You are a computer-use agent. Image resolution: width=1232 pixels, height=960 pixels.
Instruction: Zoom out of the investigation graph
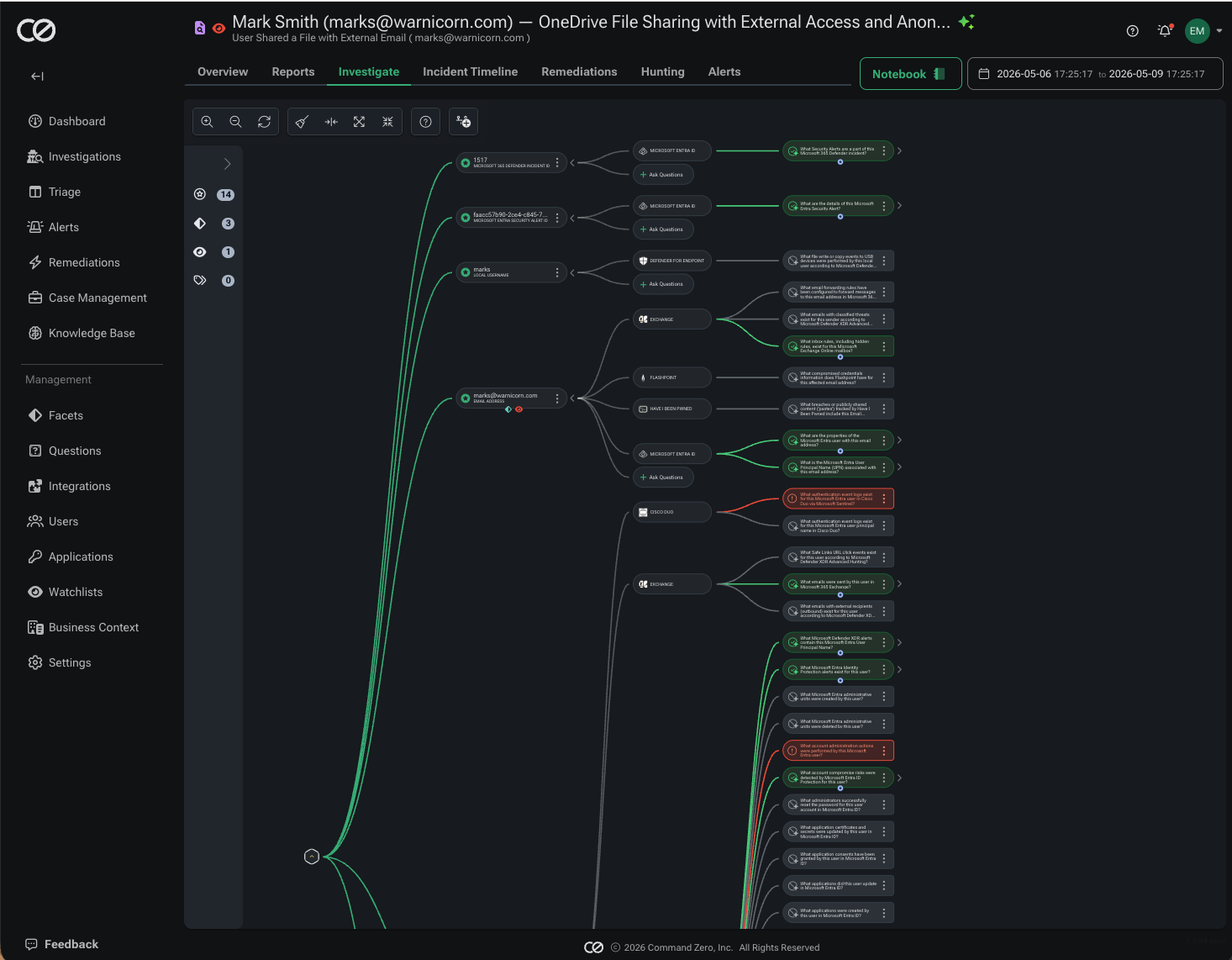pyautogui.click(x=235, y=122)
